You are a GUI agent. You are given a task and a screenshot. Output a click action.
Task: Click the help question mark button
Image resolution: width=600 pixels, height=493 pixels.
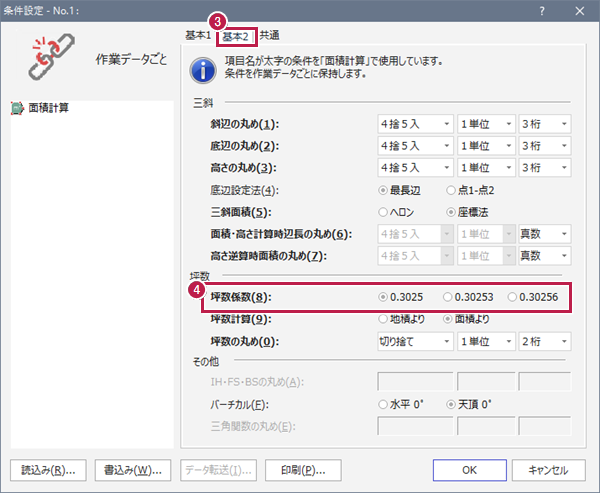(x=542, y=10)
